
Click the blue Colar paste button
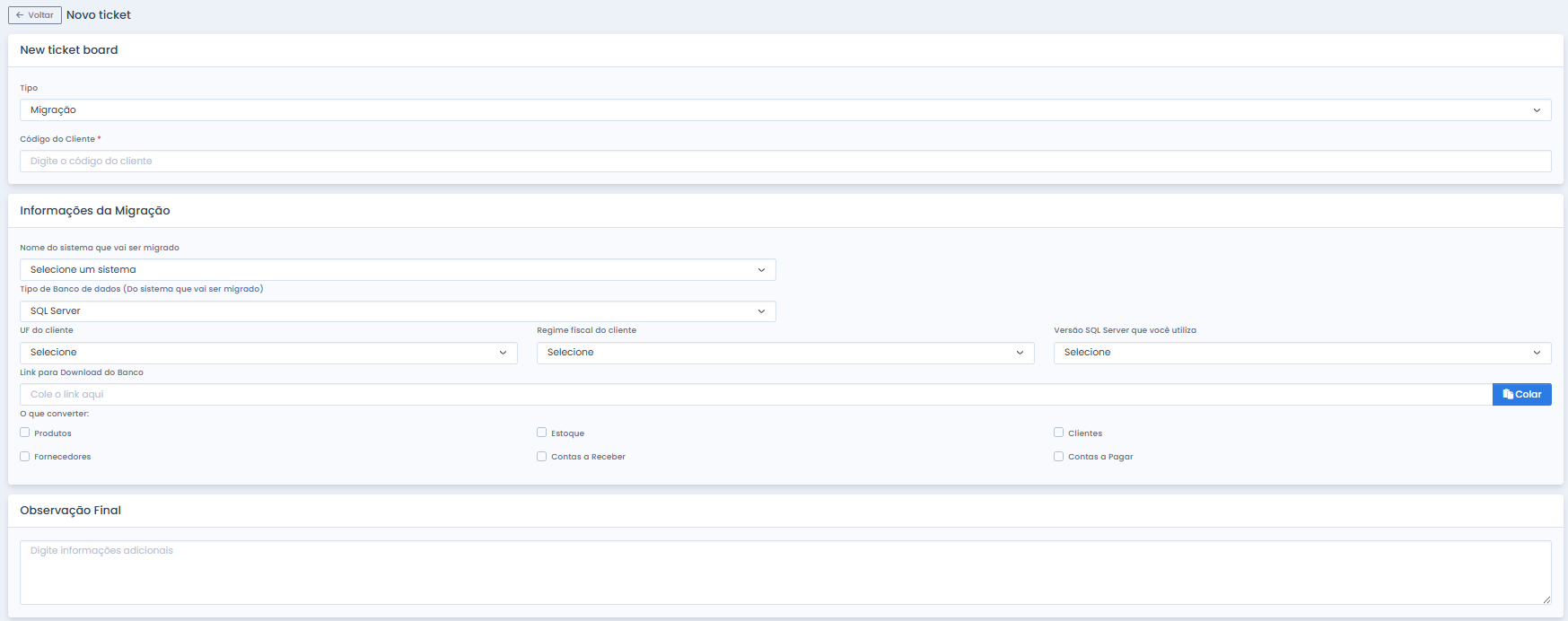click(1521, 394)
